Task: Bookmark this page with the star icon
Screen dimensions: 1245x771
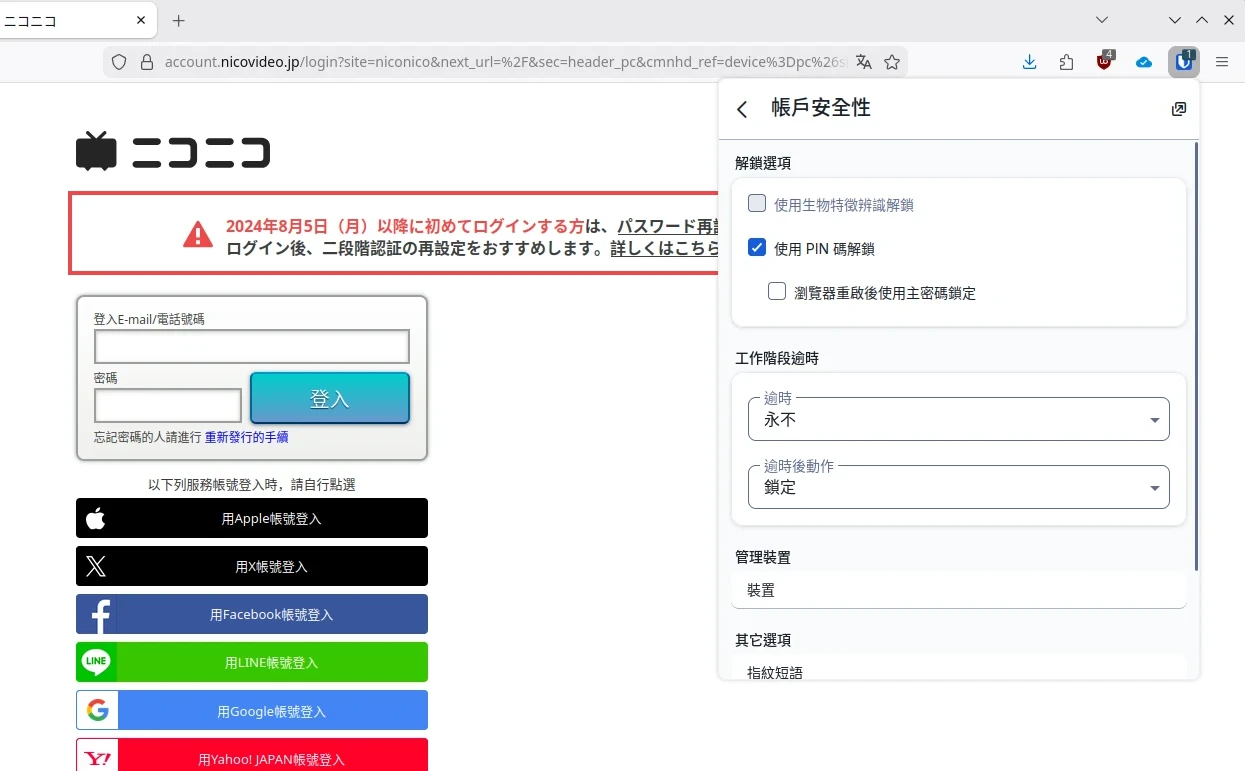Action: pyautogui.click(x=892, y=62)
